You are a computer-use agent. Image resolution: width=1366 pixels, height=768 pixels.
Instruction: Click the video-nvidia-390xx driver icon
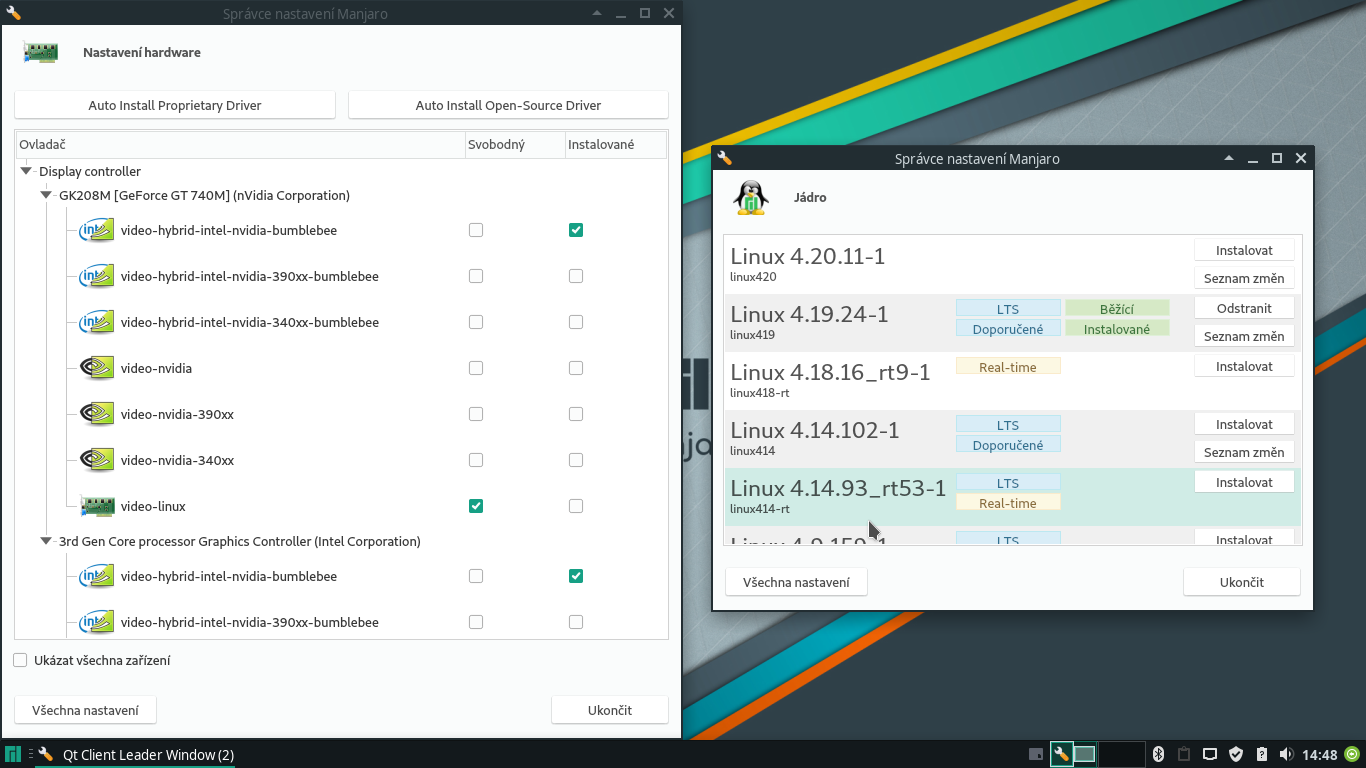pyautogui.click(x=96, y=414)
